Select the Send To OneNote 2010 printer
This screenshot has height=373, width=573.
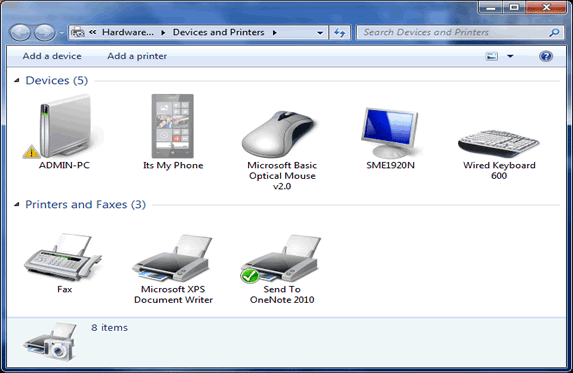click(281, 258)
